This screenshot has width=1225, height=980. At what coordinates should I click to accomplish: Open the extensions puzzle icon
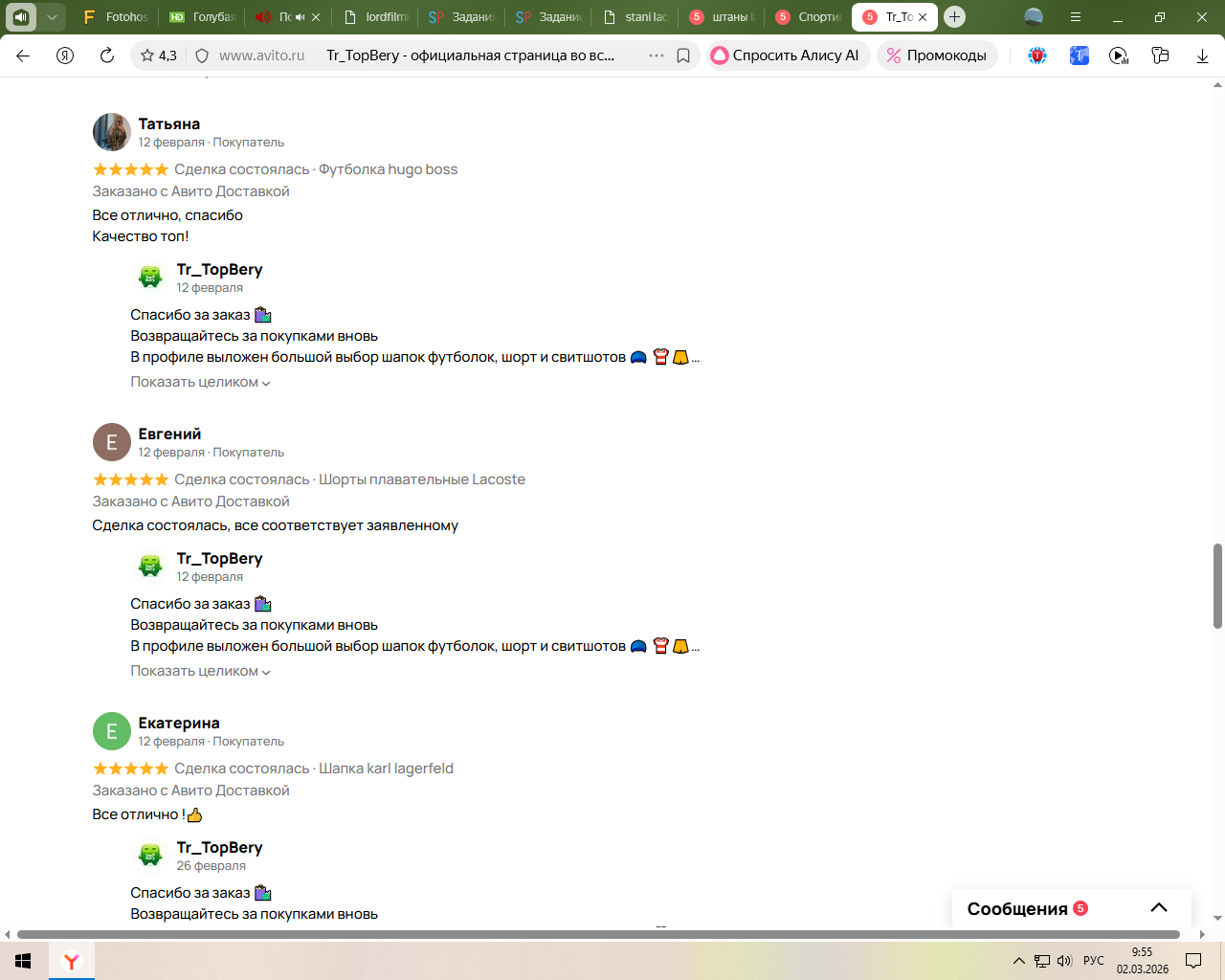coord(1161,56)
